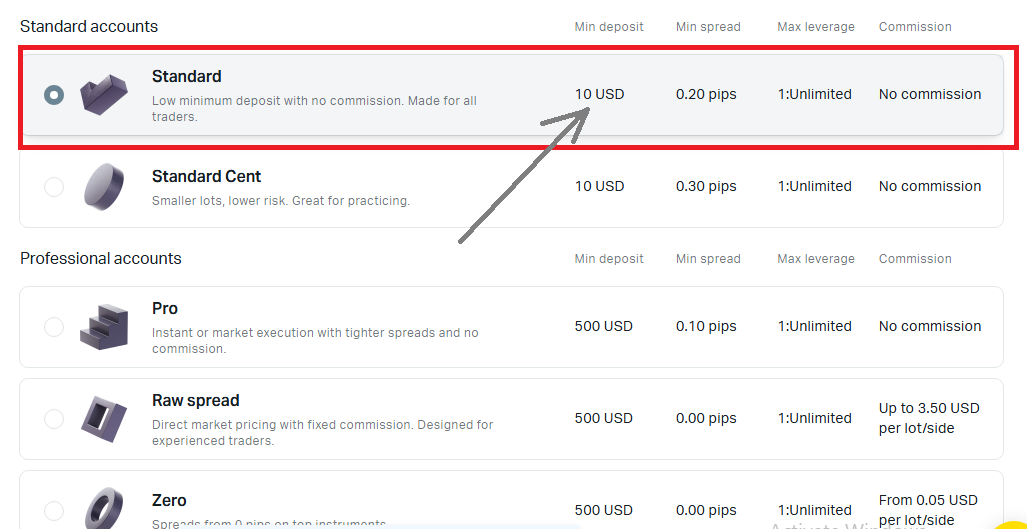
Task: Click the Standard Cent coin icon
Action: (104, 186)
